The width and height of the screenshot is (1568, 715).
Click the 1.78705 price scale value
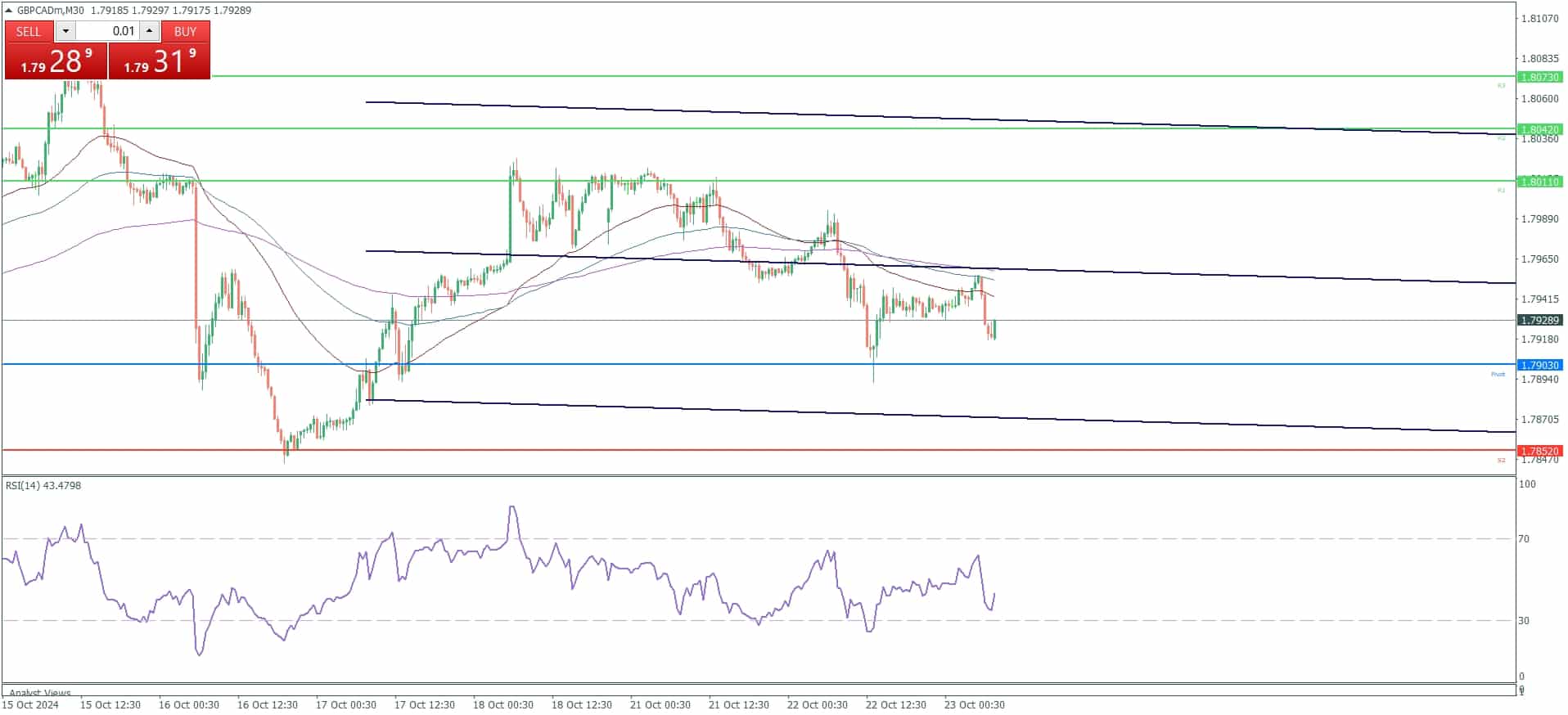pyautogui.click(x=1539, y=420)
